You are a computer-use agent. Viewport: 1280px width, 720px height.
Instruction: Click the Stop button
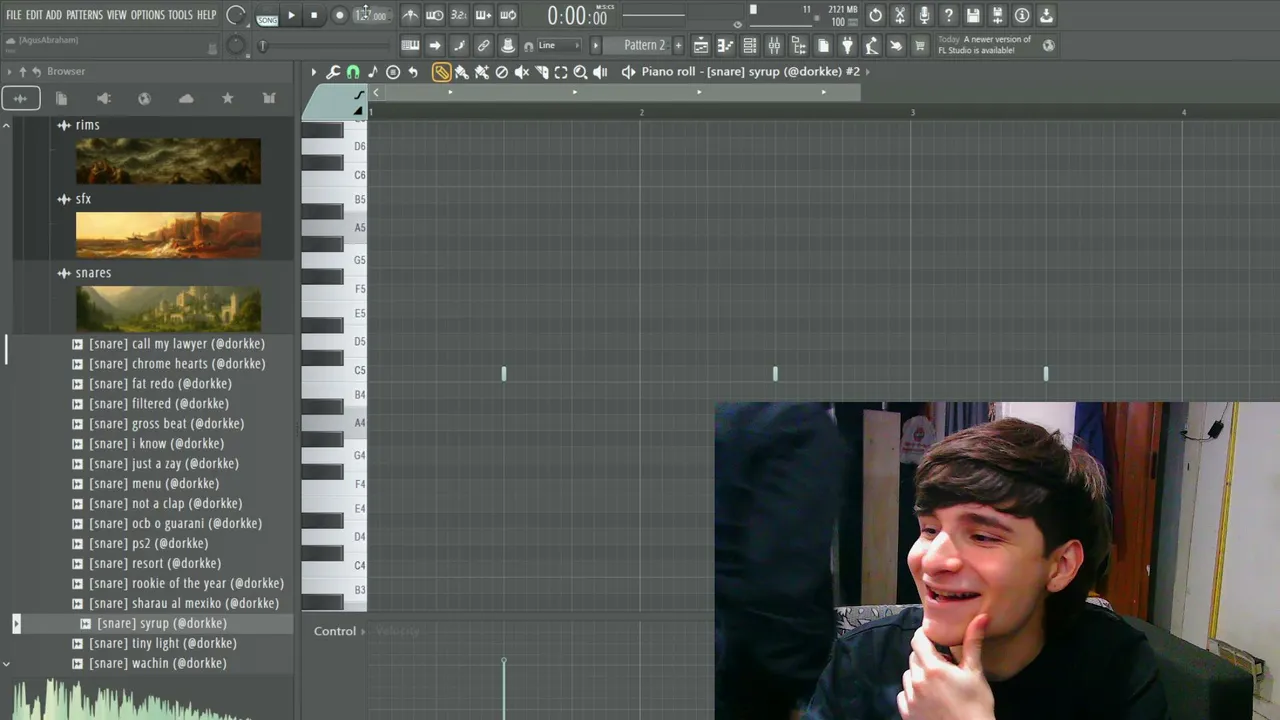point(314,15)
